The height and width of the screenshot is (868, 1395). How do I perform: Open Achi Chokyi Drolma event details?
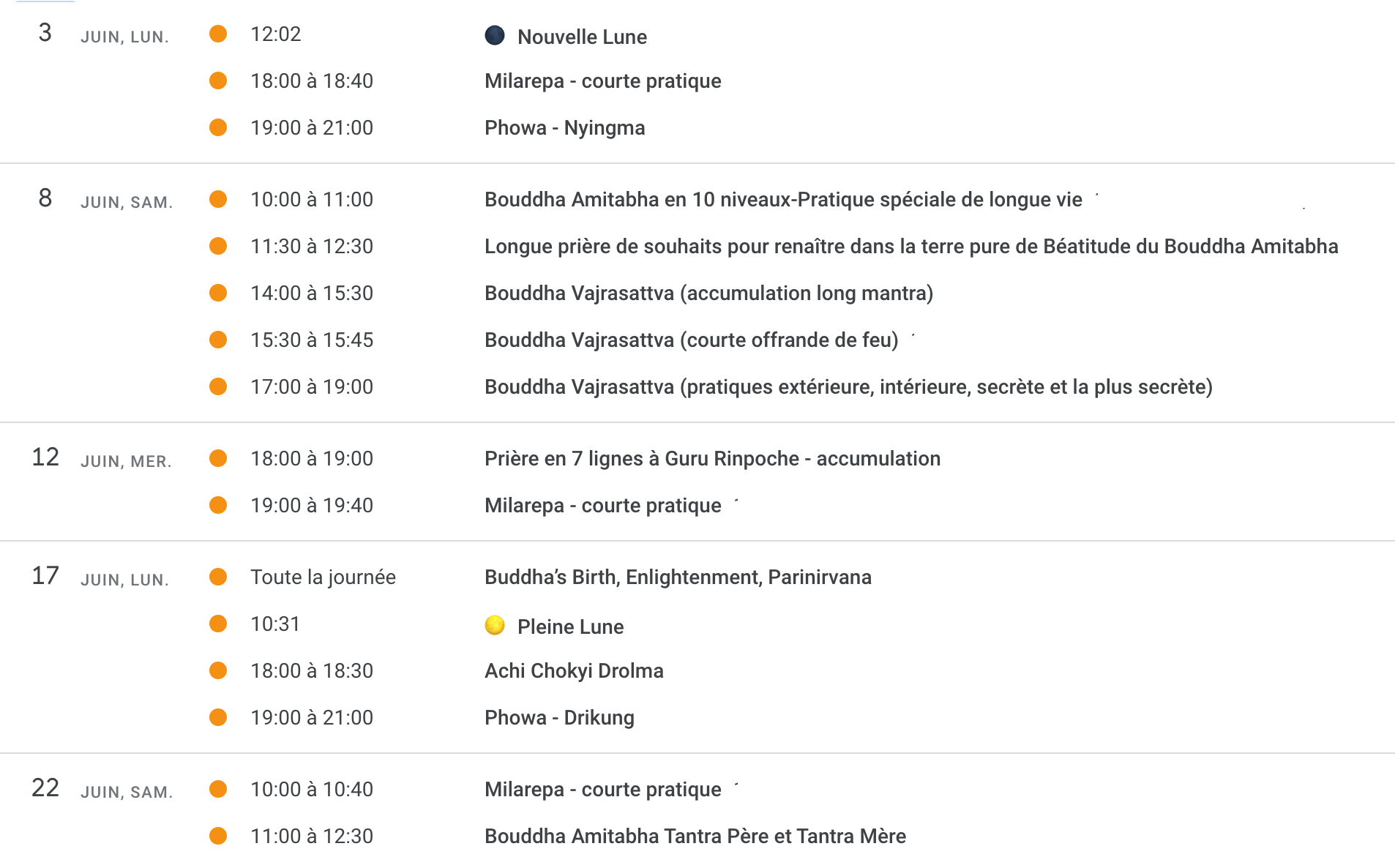(574, 670)
